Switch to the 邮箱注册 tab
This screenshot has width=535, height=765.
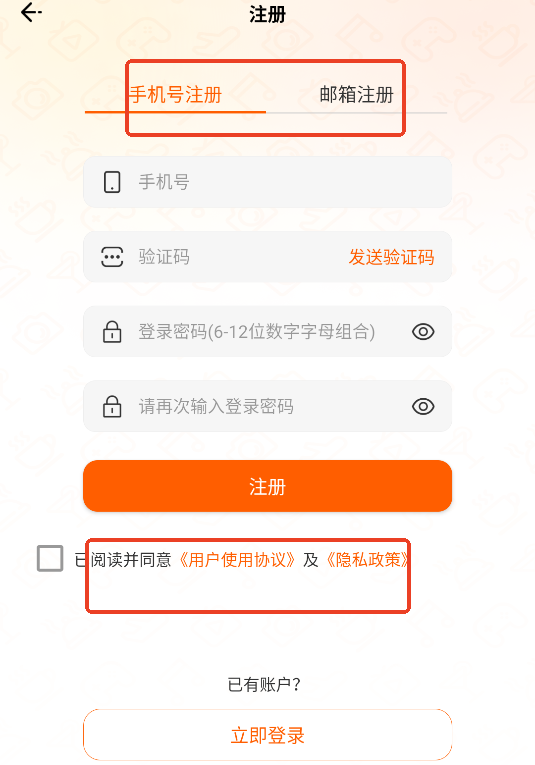click(357, 95)
